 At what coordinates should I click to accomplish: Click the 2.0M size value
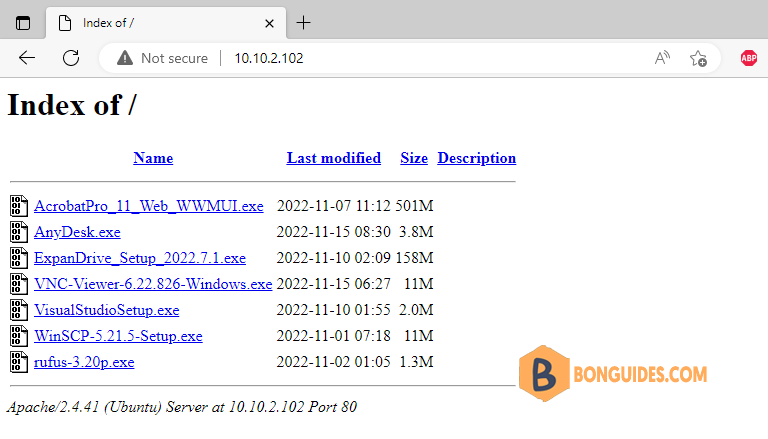(416, 310)
